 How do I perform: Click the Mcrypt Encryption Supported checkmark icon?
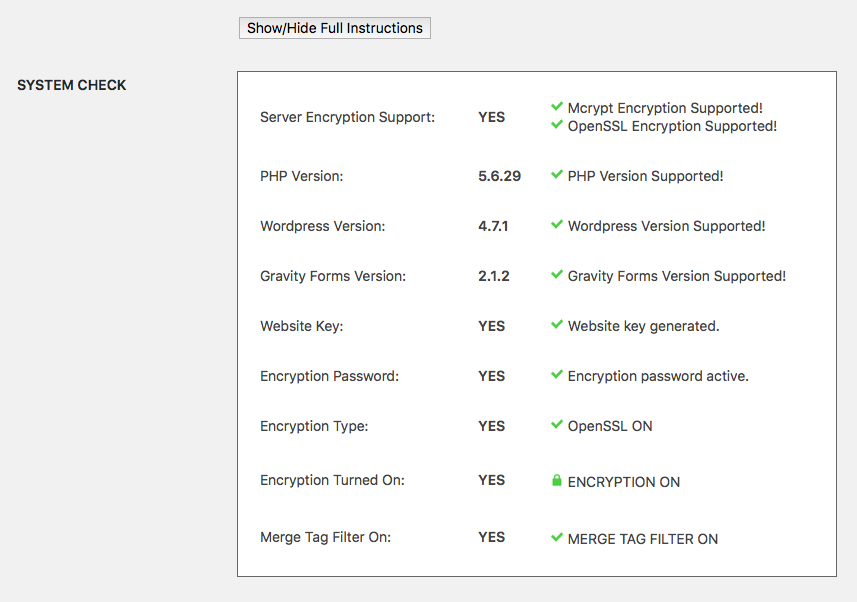557,107
